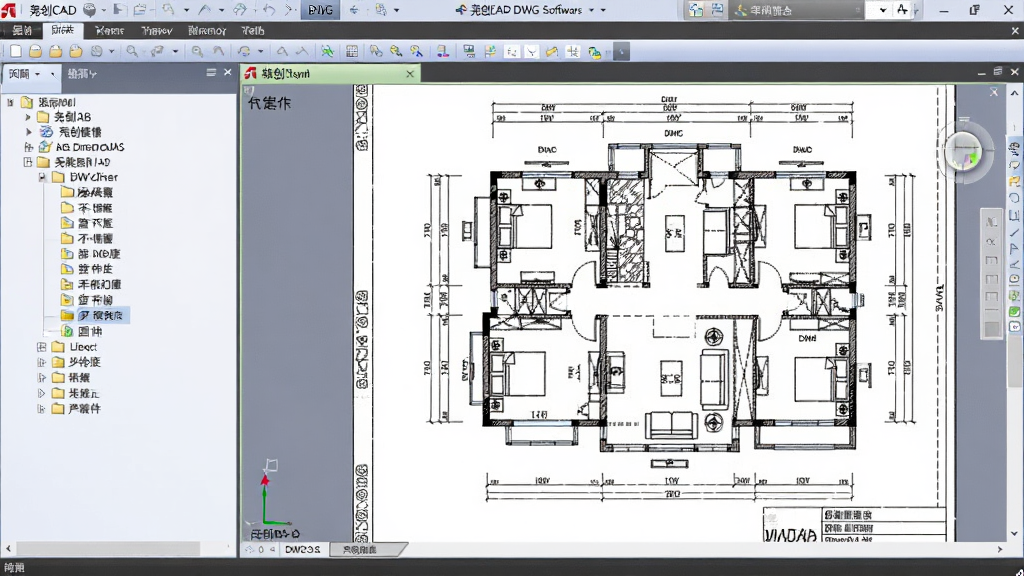Open the dropdown beside the globe title icon
Image resolution: width=1024 pixels, height=576 pixels.
tap(104, 10)
